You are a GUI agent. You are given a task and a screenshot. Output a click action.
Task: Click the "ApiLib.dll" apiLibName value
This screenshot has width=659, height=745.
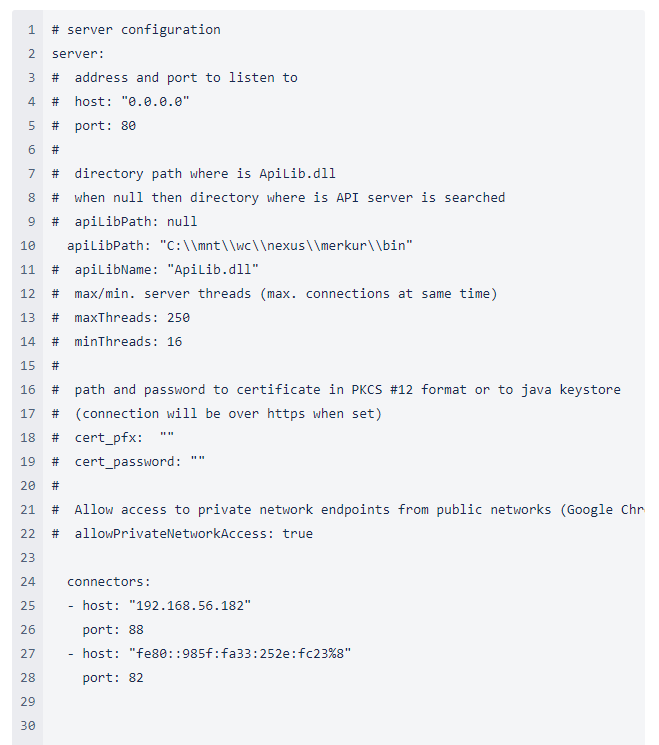[x=216, y=270]
